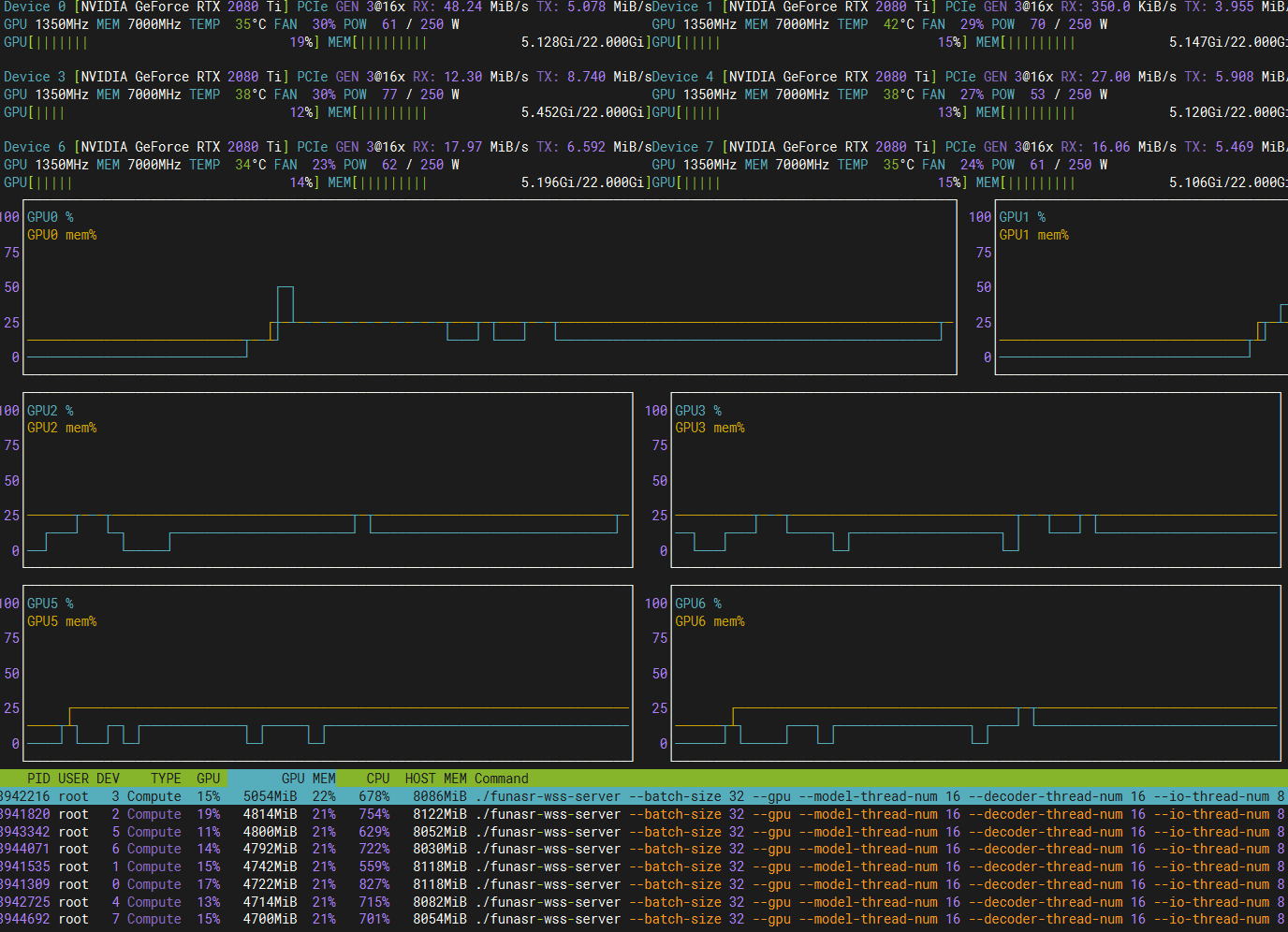This screenshot has width=1288, height=932.
Task: Click the Command column header
Action: pos(501,779)
